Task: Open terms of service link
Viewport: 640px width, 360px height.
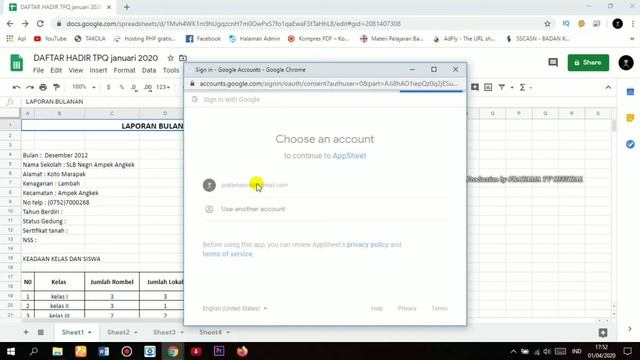Action: pos(227,254)
